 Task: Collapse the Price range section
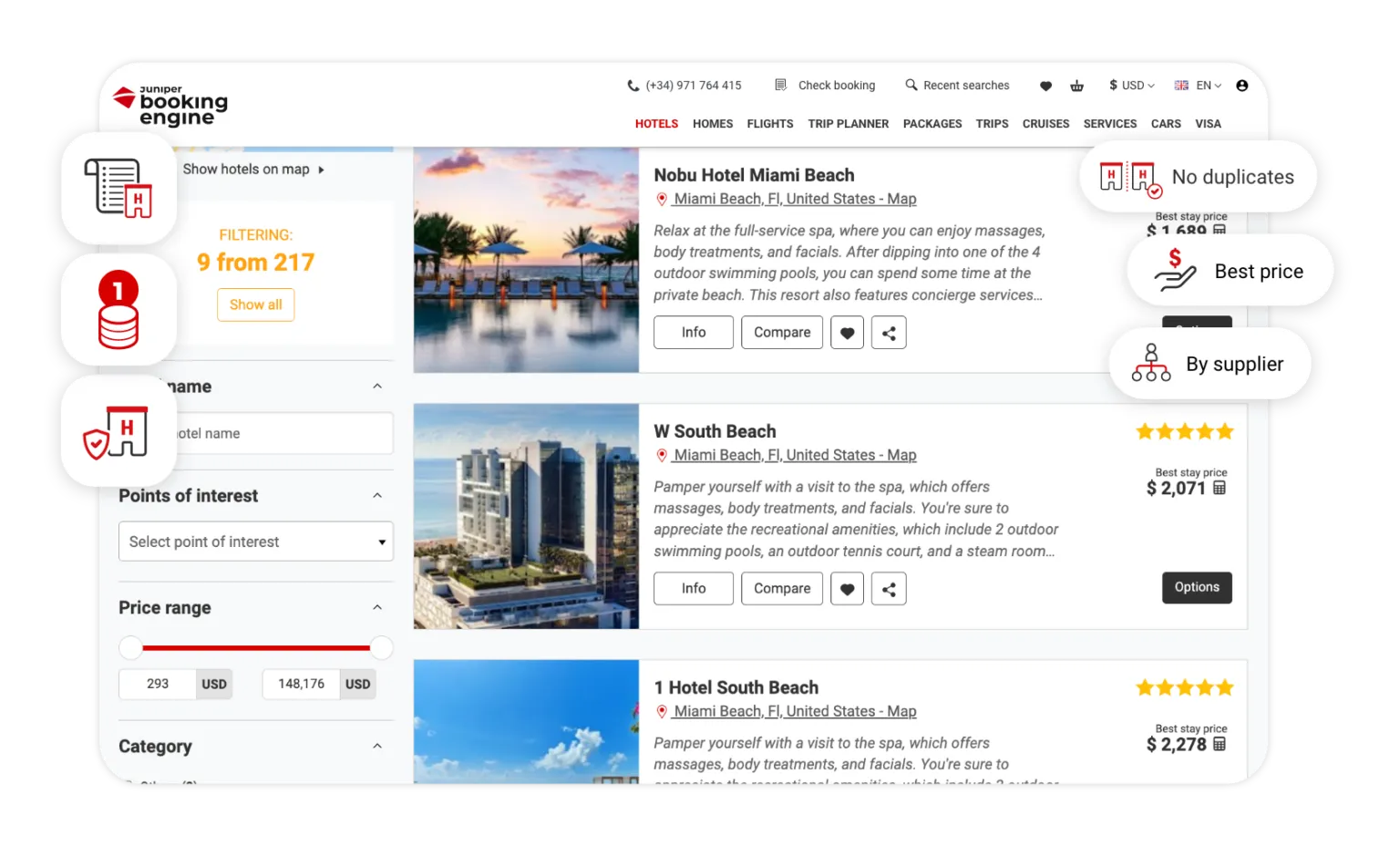(x=377, y=608)
